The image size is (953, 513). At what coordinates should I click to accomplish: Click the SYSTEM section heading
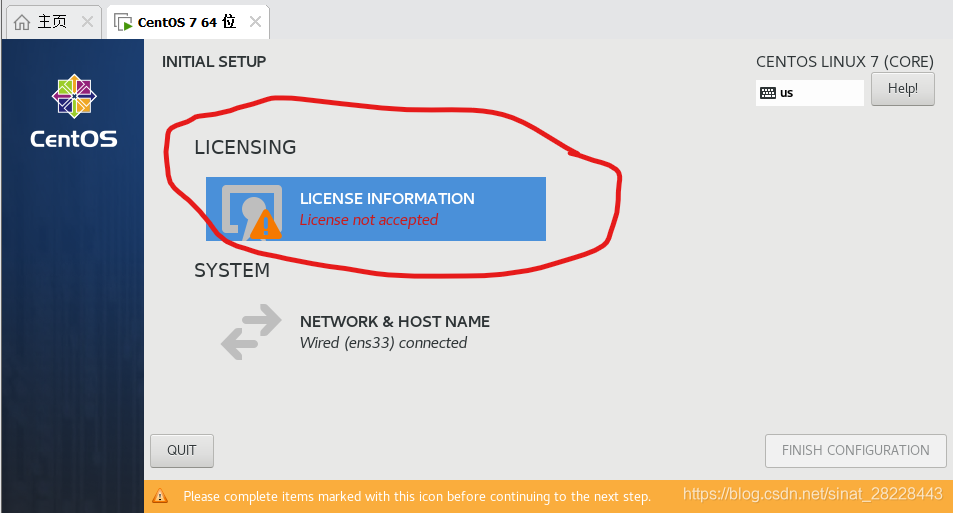[232, 270]
